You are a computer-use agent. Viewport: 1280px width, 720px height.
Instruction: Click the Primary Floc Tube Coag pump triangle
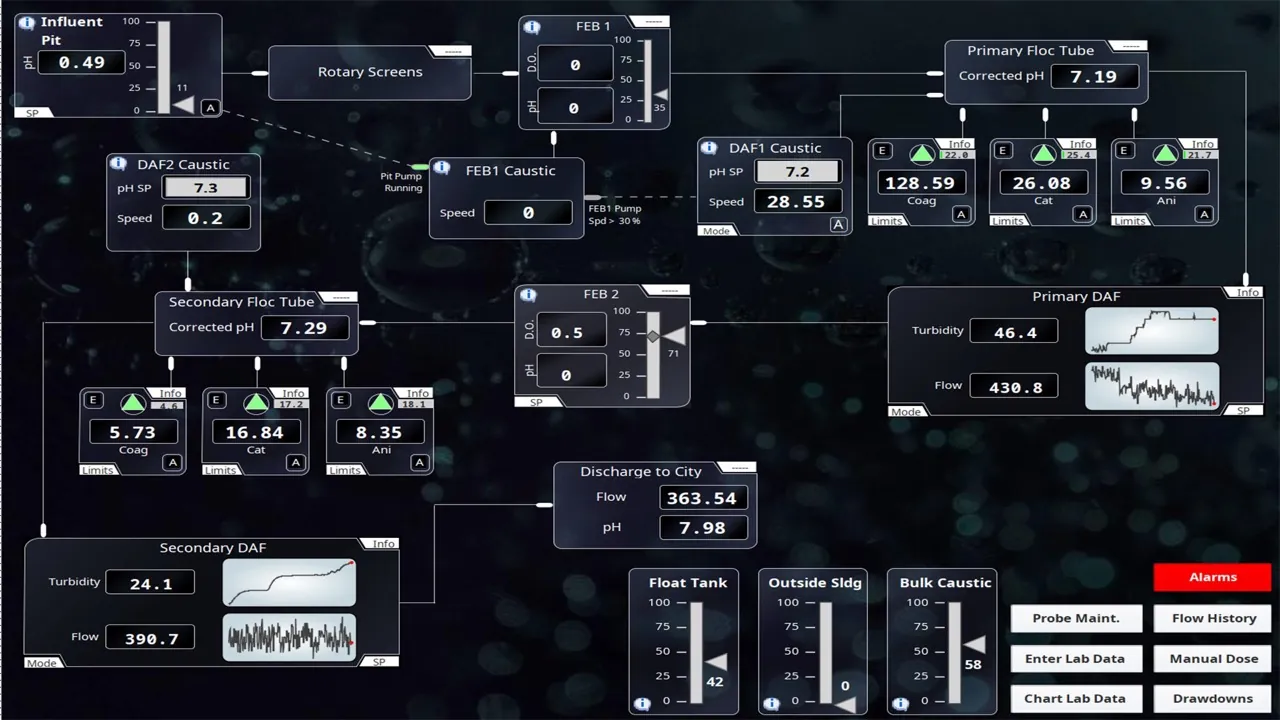(922, 154)
